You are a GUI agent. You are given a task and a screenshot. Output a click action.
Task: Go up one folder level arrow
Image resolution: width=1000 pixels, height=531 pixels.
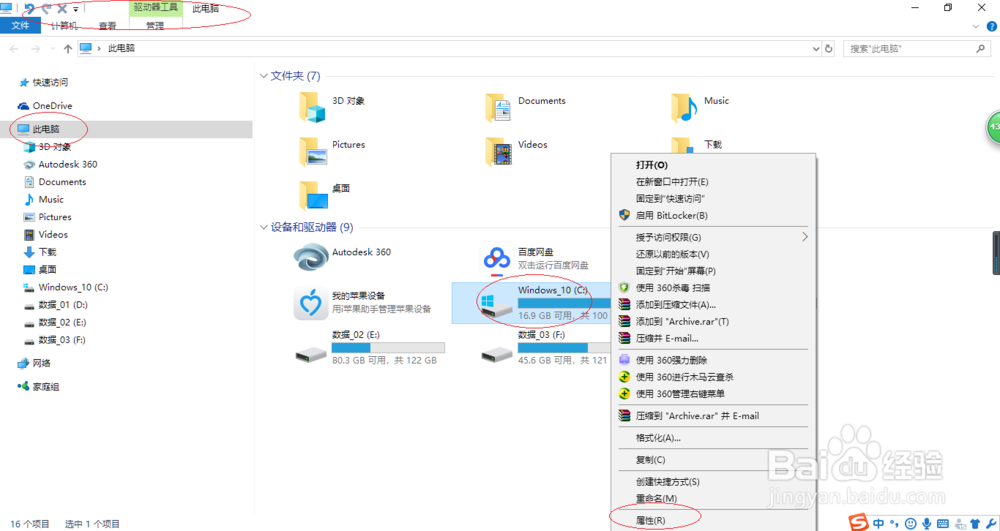[x=68, y=48]
